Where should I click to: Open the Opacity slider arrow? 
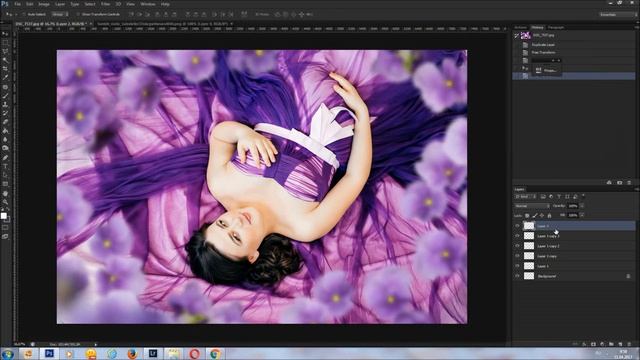coord(582,206)
